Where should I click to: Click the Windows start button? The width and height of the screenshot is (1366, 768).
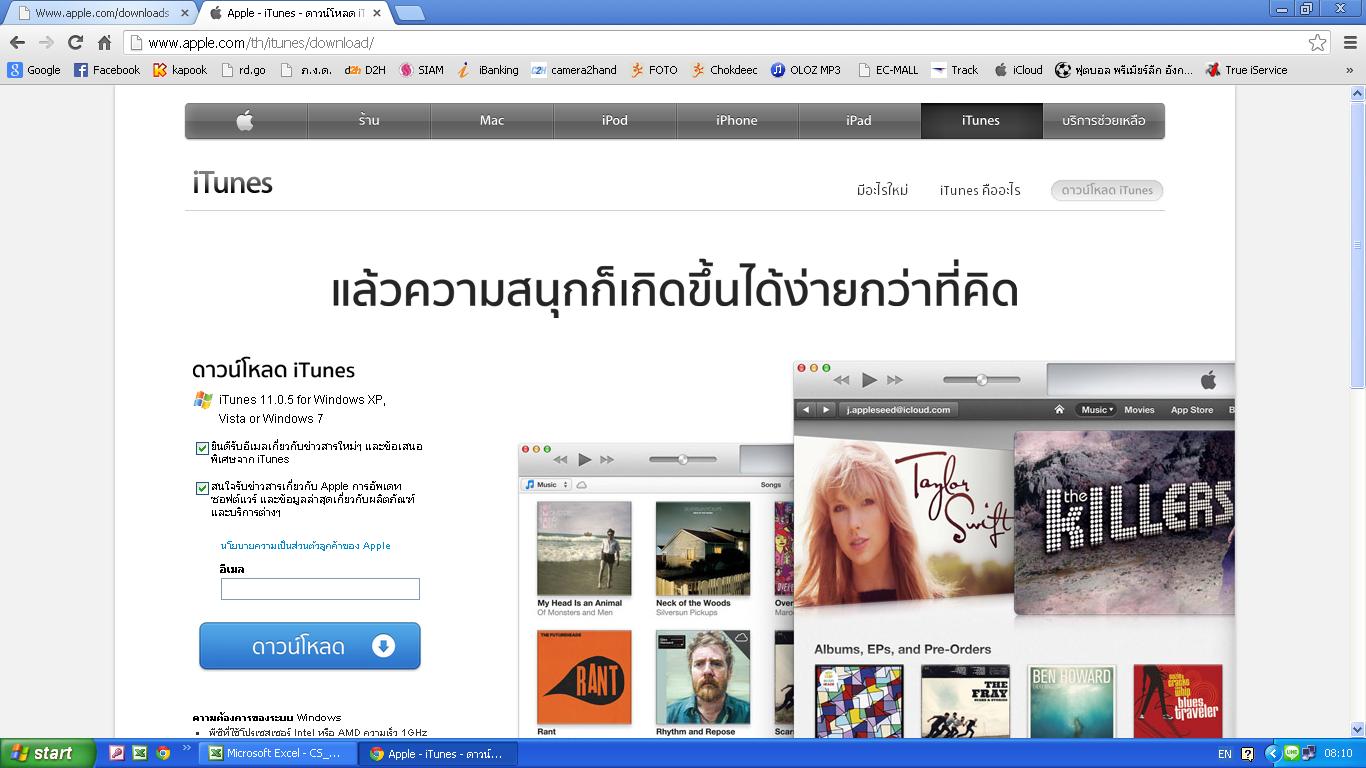tap(47, 753)
